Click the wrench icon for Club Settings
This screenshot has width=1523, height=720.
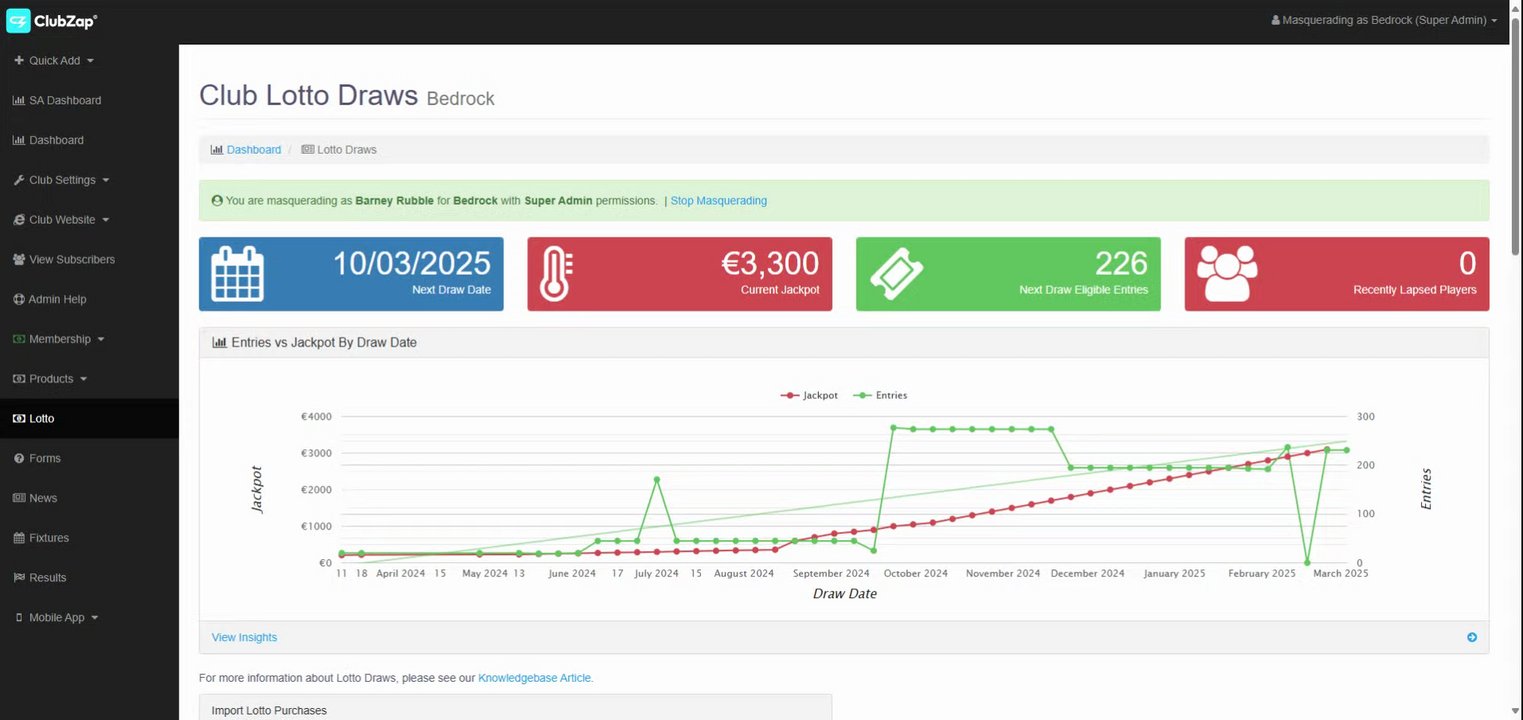click(x=19, y=180)
